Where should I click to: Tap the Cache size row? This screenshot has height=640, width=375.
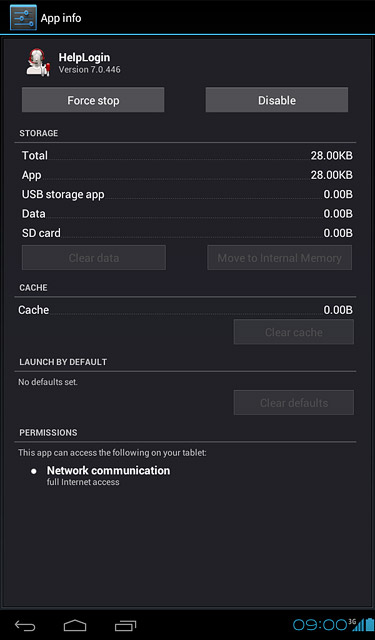tap(186, 310)
